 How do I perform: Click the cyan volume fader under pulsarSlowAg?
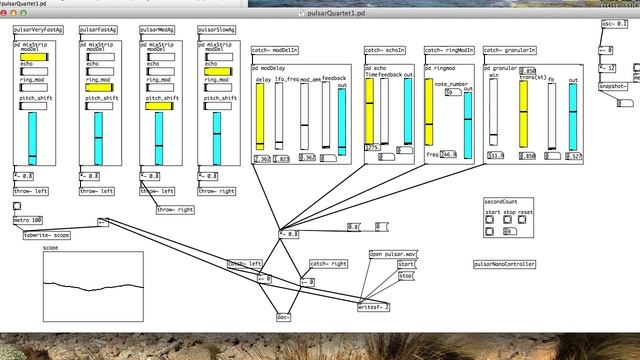pos(217,139)
